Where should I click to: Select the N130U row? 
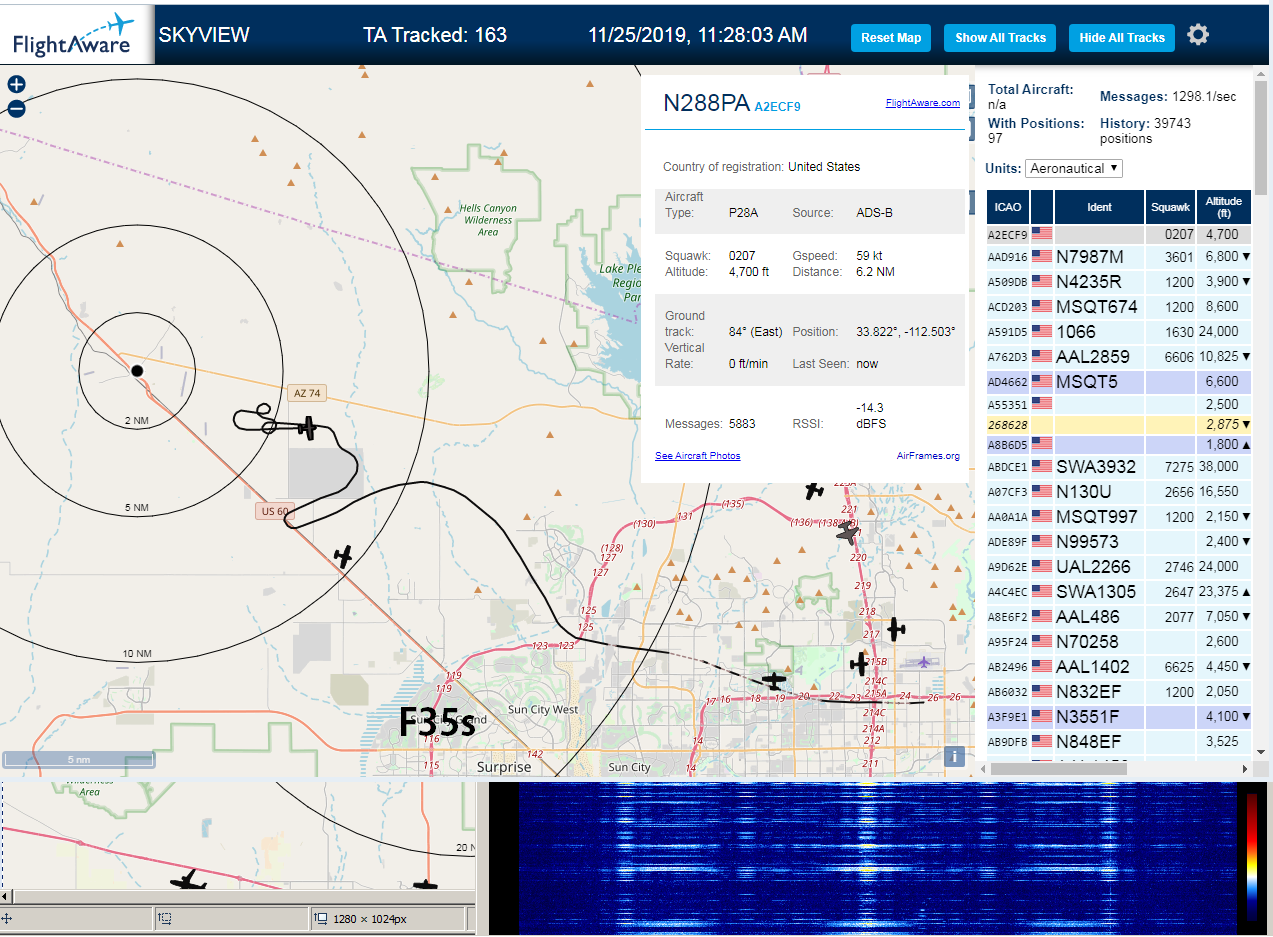1119,492
